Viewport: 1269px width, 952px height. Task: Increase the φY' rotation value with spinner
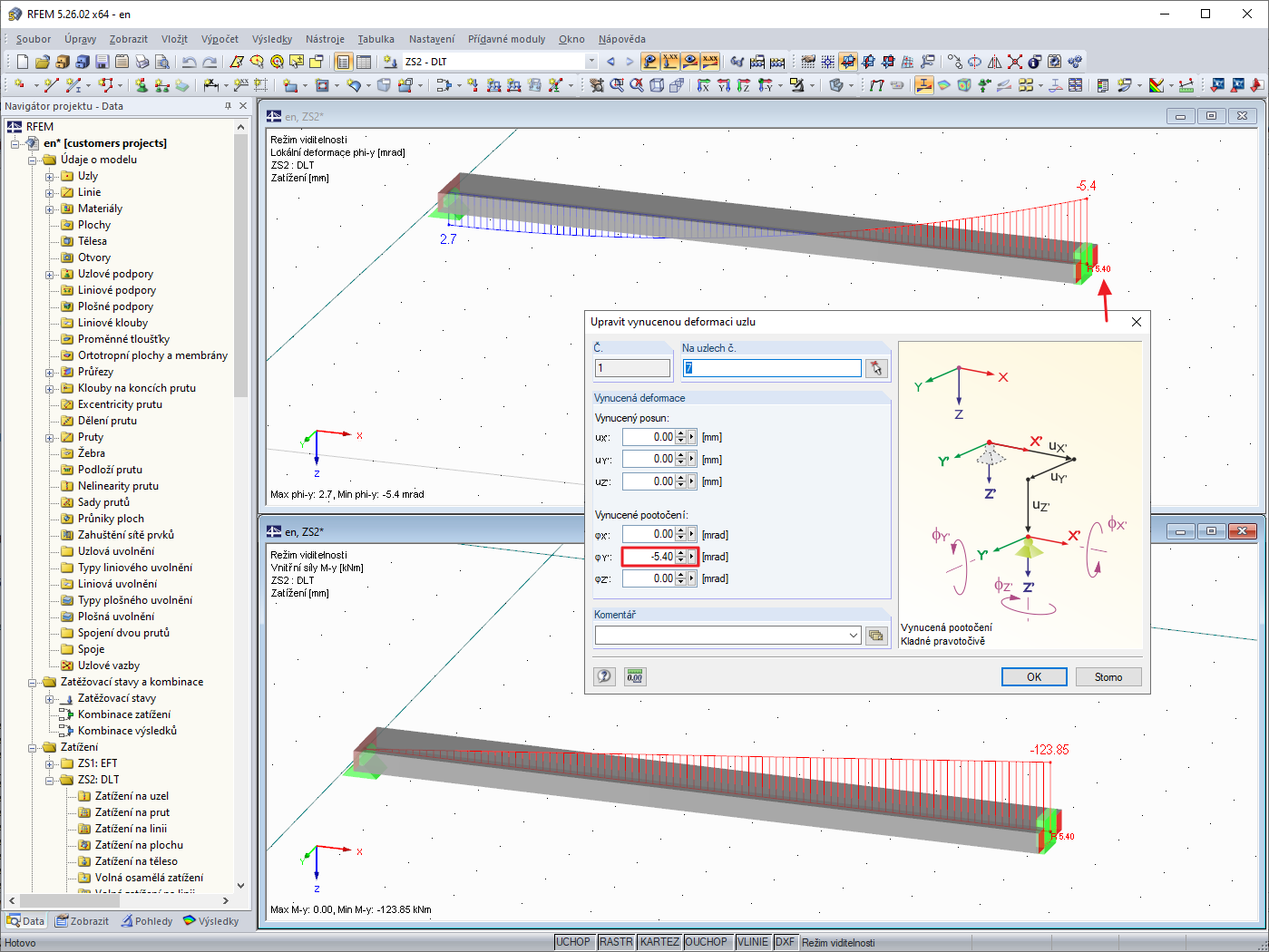click(681, 553)
